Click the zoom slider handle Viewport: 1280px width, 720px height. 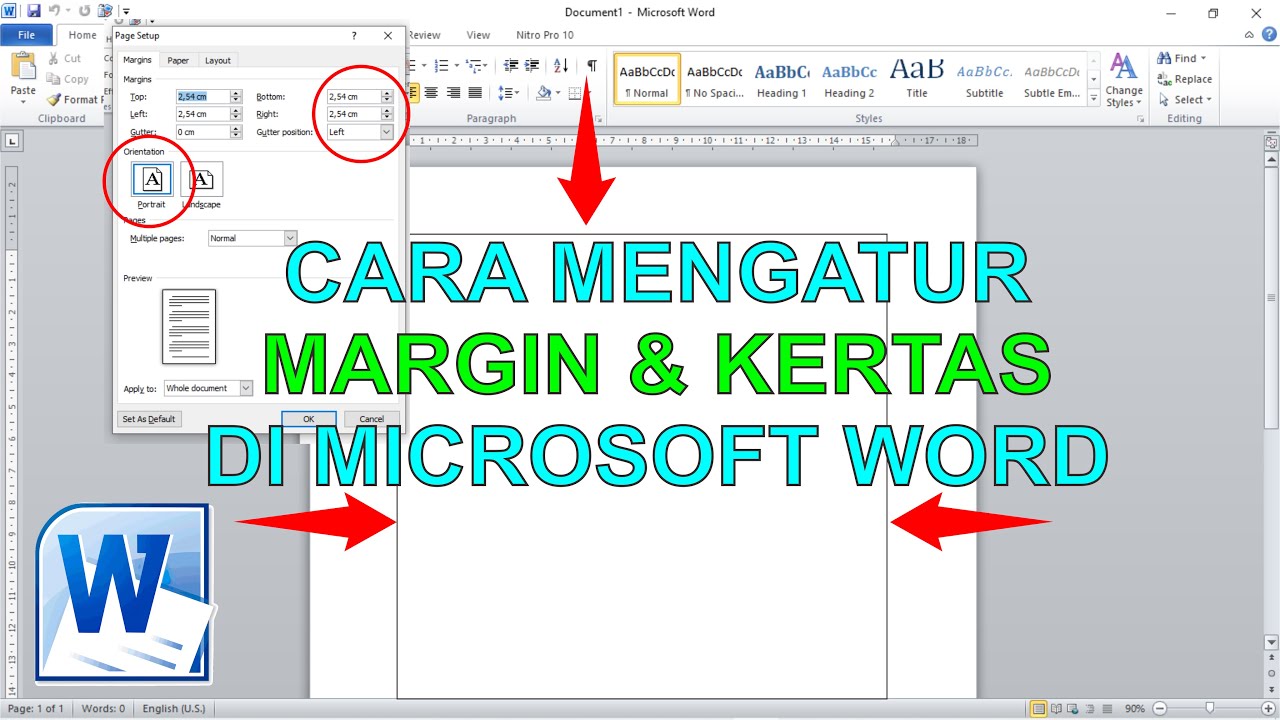(x=1209, y=708)
